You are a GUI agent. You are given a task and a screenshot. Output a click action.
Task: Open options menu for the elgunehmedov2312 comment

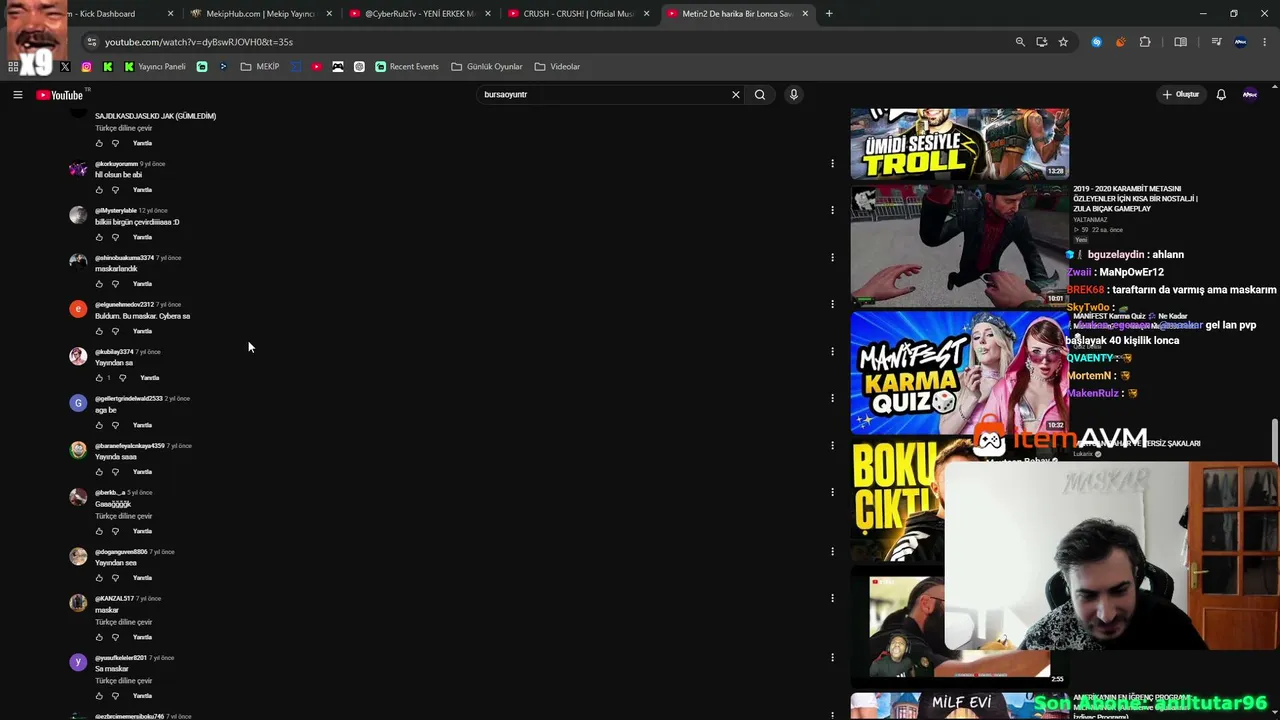click(832, 304)
